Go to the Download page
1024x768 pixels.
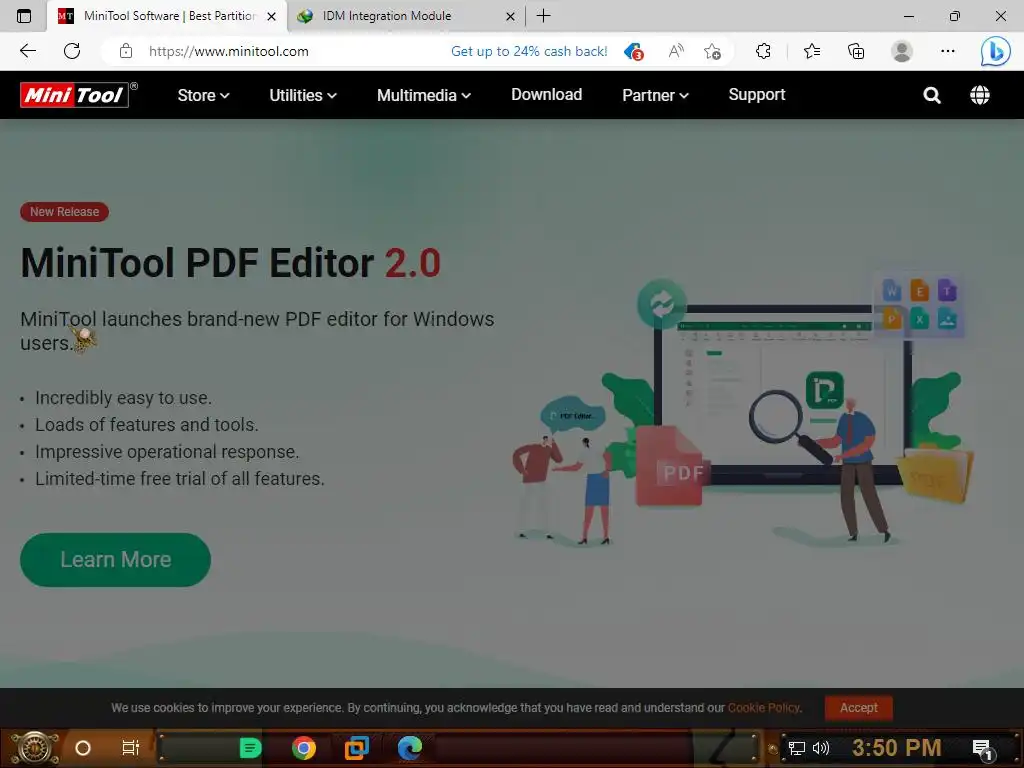coord(547,95)
